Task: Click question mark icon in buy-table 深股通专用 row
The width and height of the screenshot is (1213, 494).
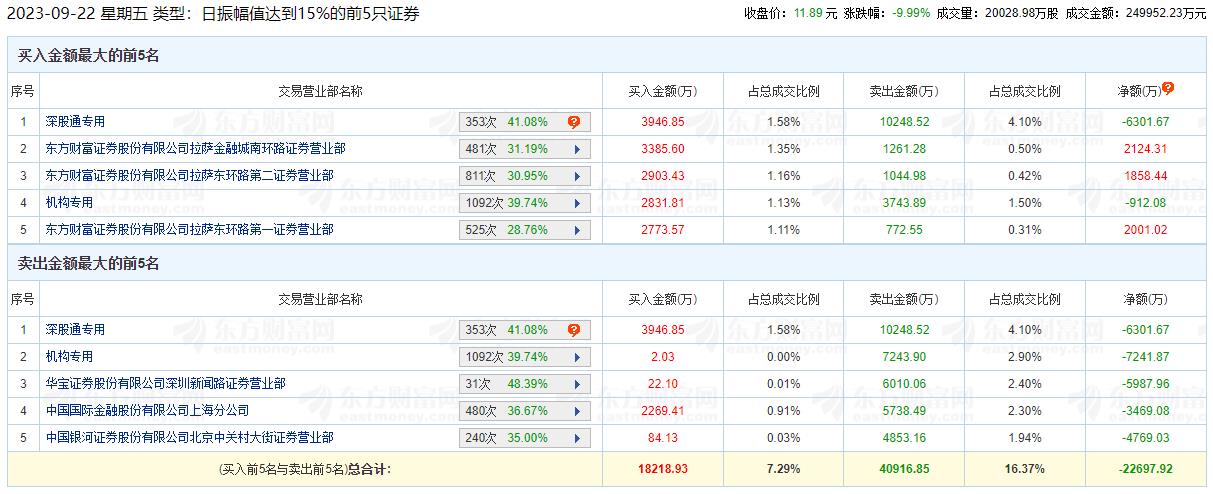Action: point(574,122)
